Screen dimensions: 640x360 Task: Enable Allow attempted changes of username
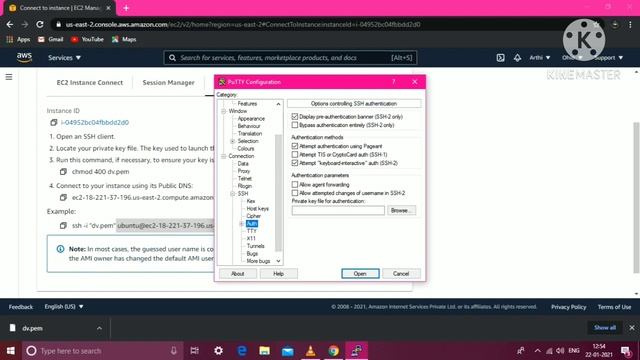click(295, 193)
